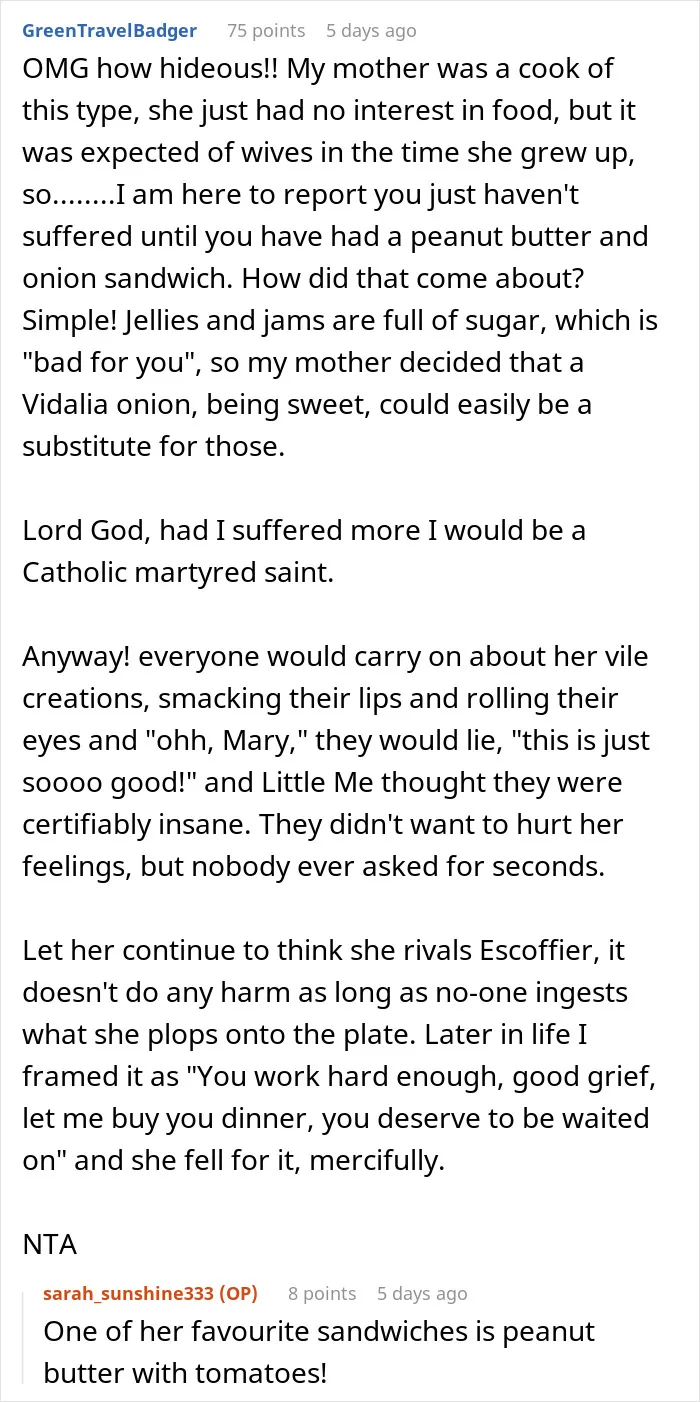Screen dimensions: 700x1402
Task: Open GreenTravelBadger's user profile link
Action: [110, 30]
